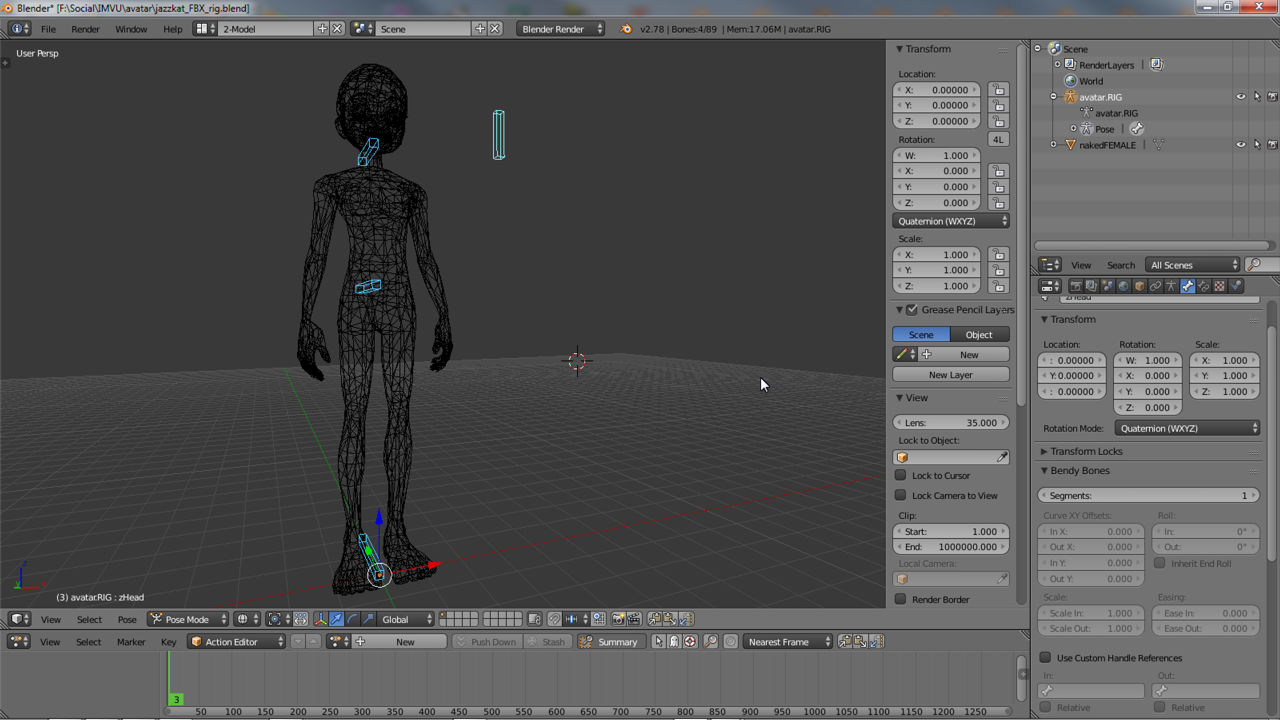
Task: Open the Quaternion Rotation Mode dropdown
Action: point(1186,427)
